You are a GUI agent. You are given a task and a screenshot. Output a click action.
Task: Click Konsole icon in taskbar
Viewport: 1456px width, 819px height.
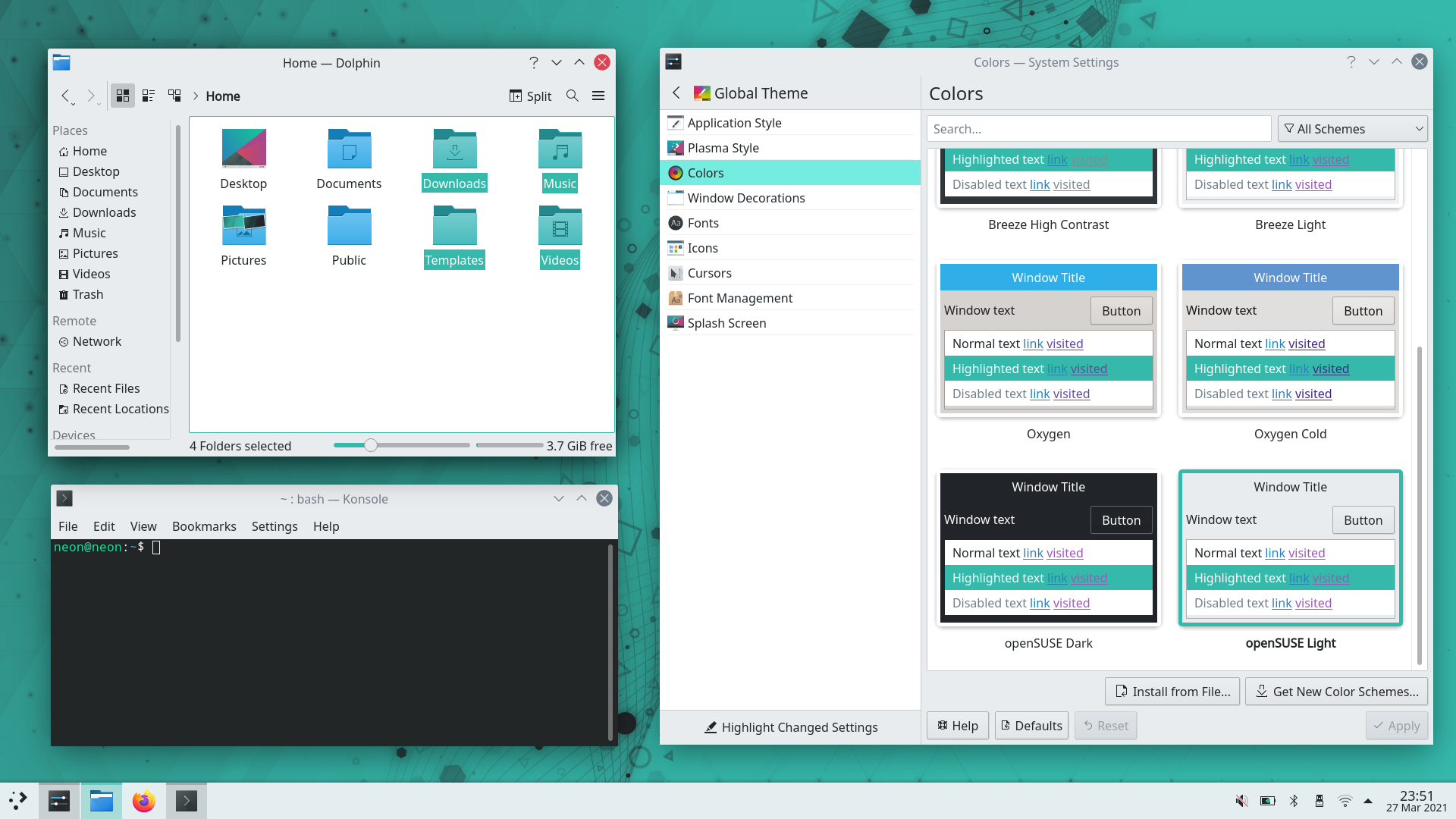tap(186, 801)
